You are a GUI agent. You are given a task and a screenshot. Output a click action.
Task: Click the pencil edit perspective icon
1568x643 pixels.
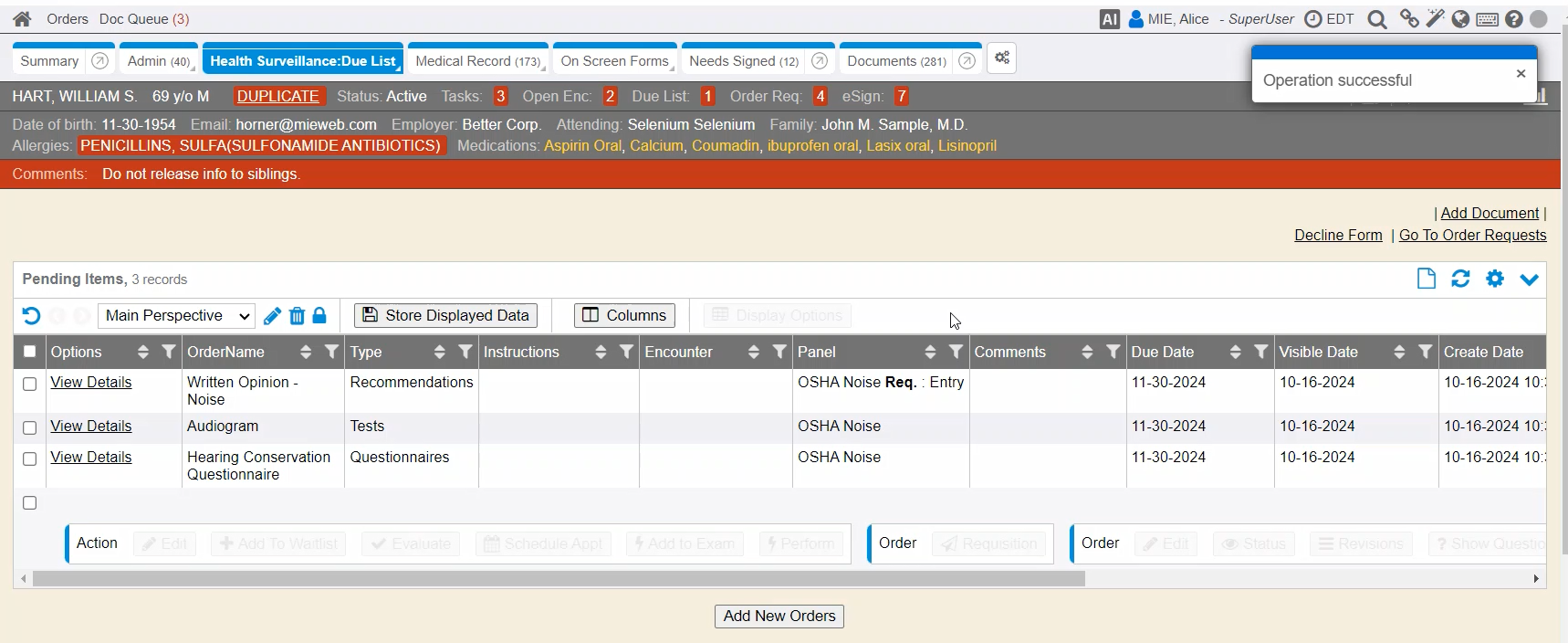click(x=272, y=316)
